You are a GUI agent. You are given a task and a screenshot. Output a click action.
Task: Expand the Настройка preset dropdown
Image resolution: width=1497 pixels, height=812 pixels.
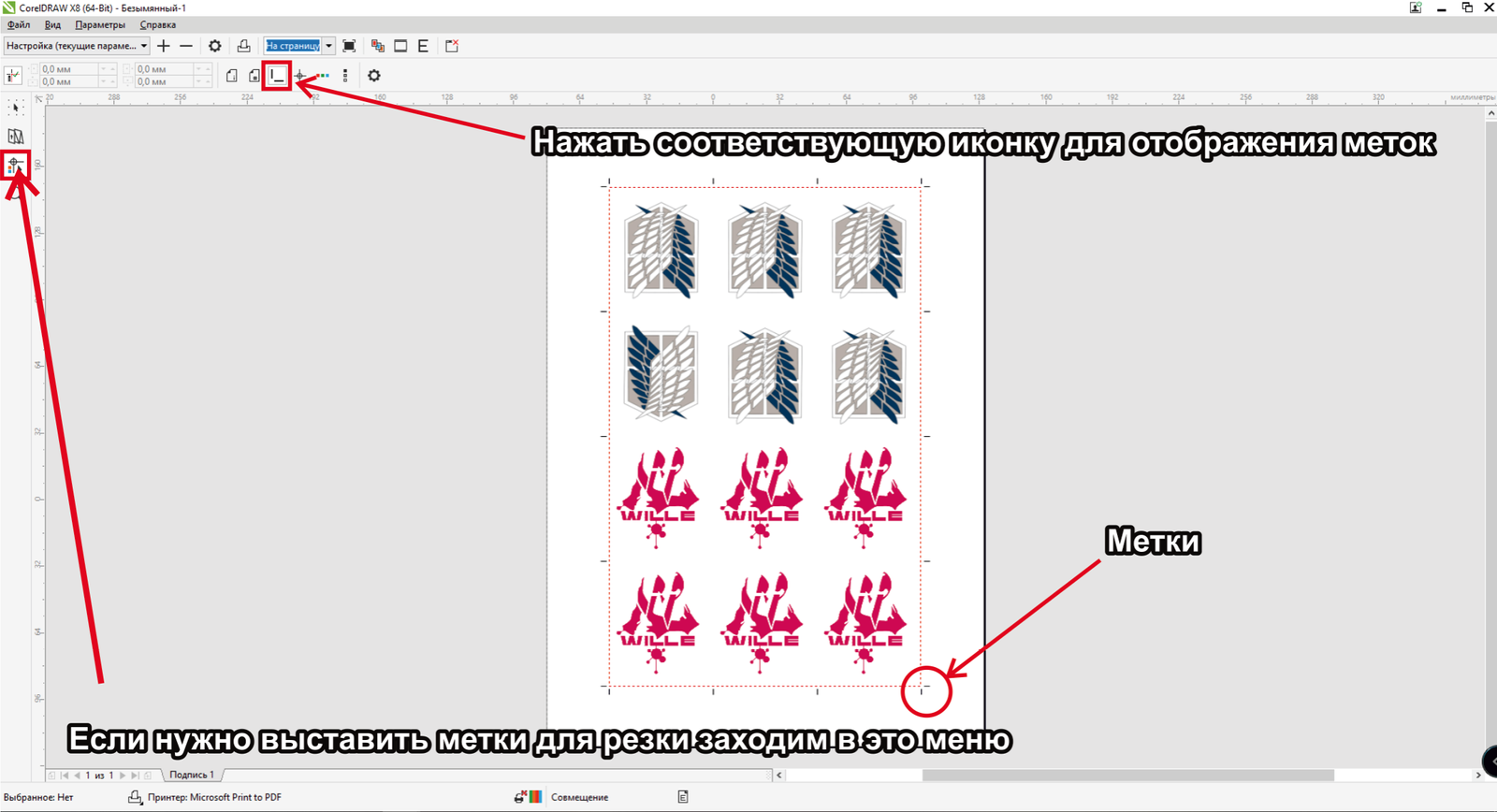coord(143,46)
